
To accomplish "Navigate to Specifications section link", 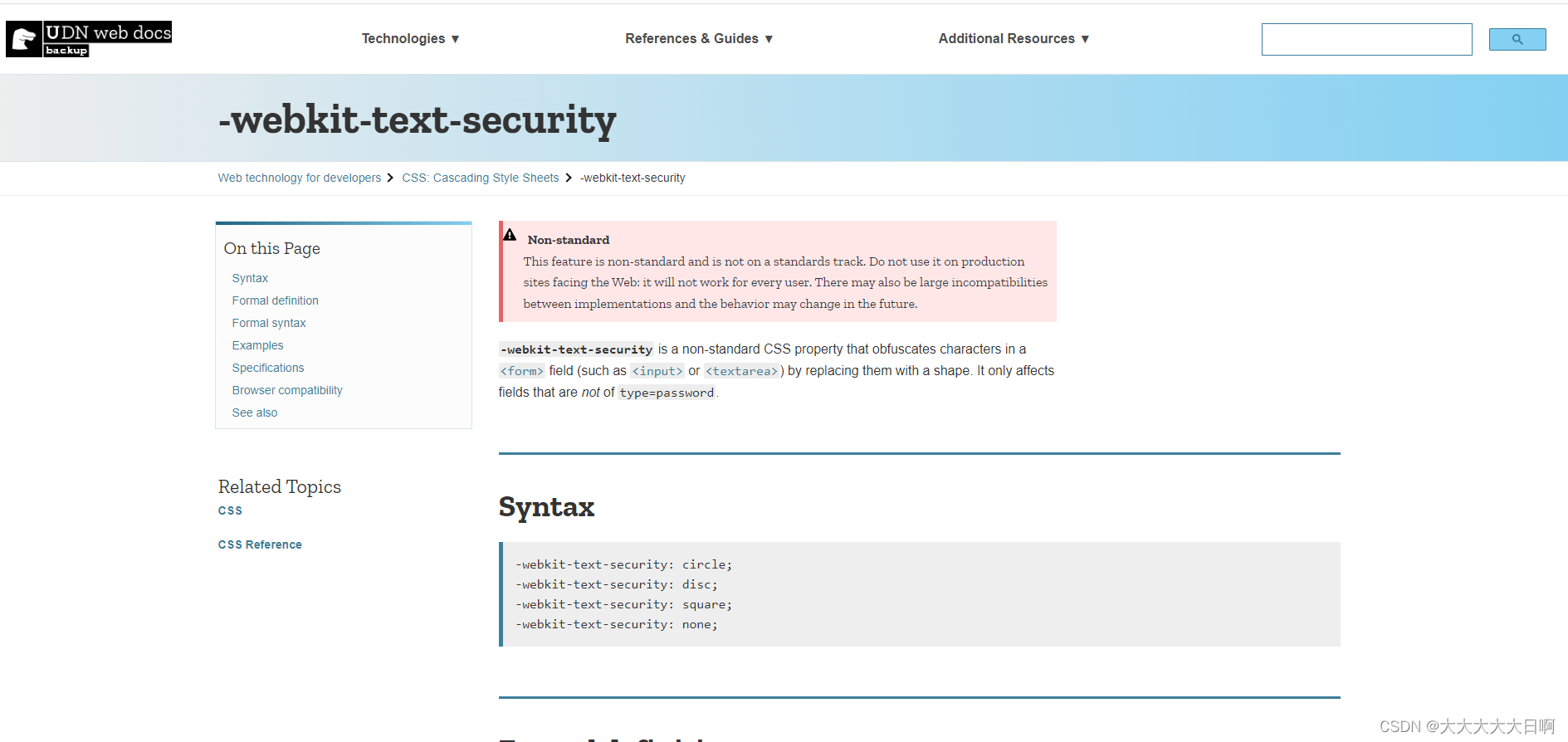I will 268,368.
